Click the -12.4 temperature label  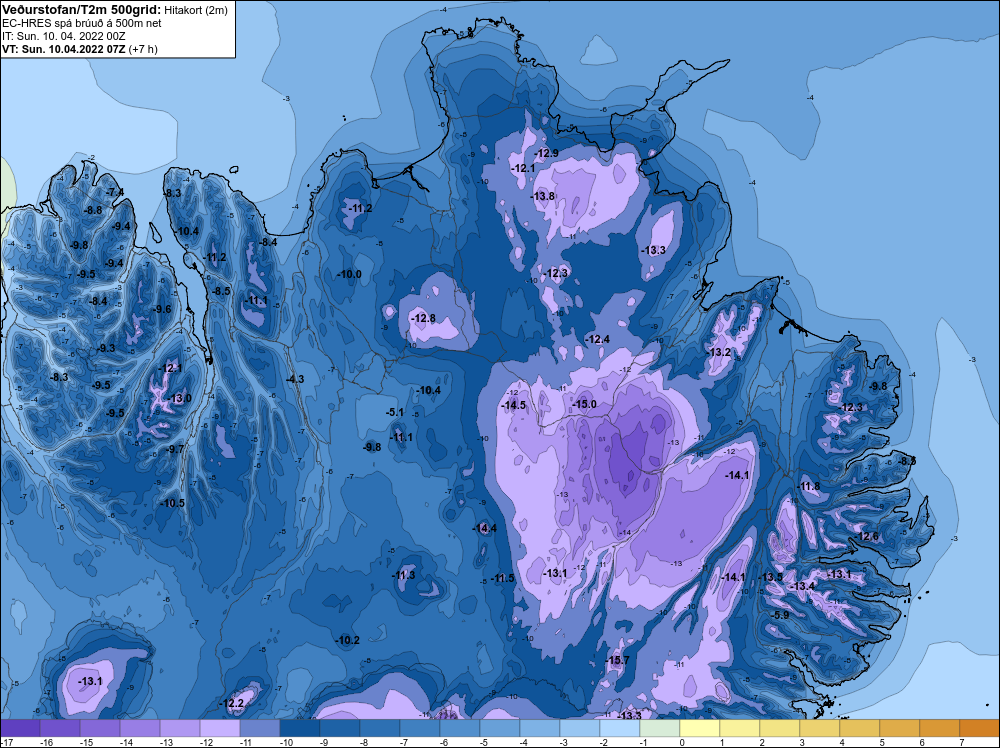tap(598, 339)
